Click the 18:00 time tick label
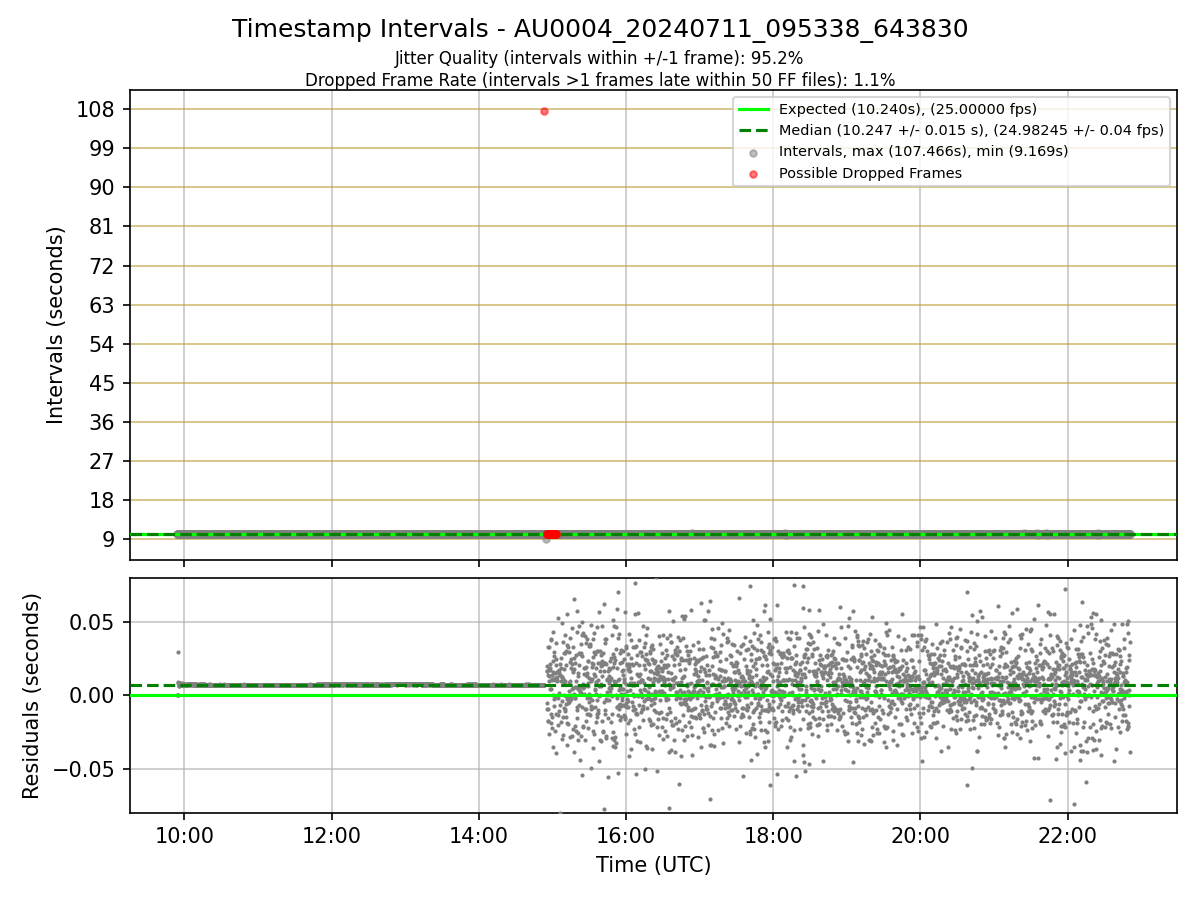The image size is (1200, 900). point(773,836)
